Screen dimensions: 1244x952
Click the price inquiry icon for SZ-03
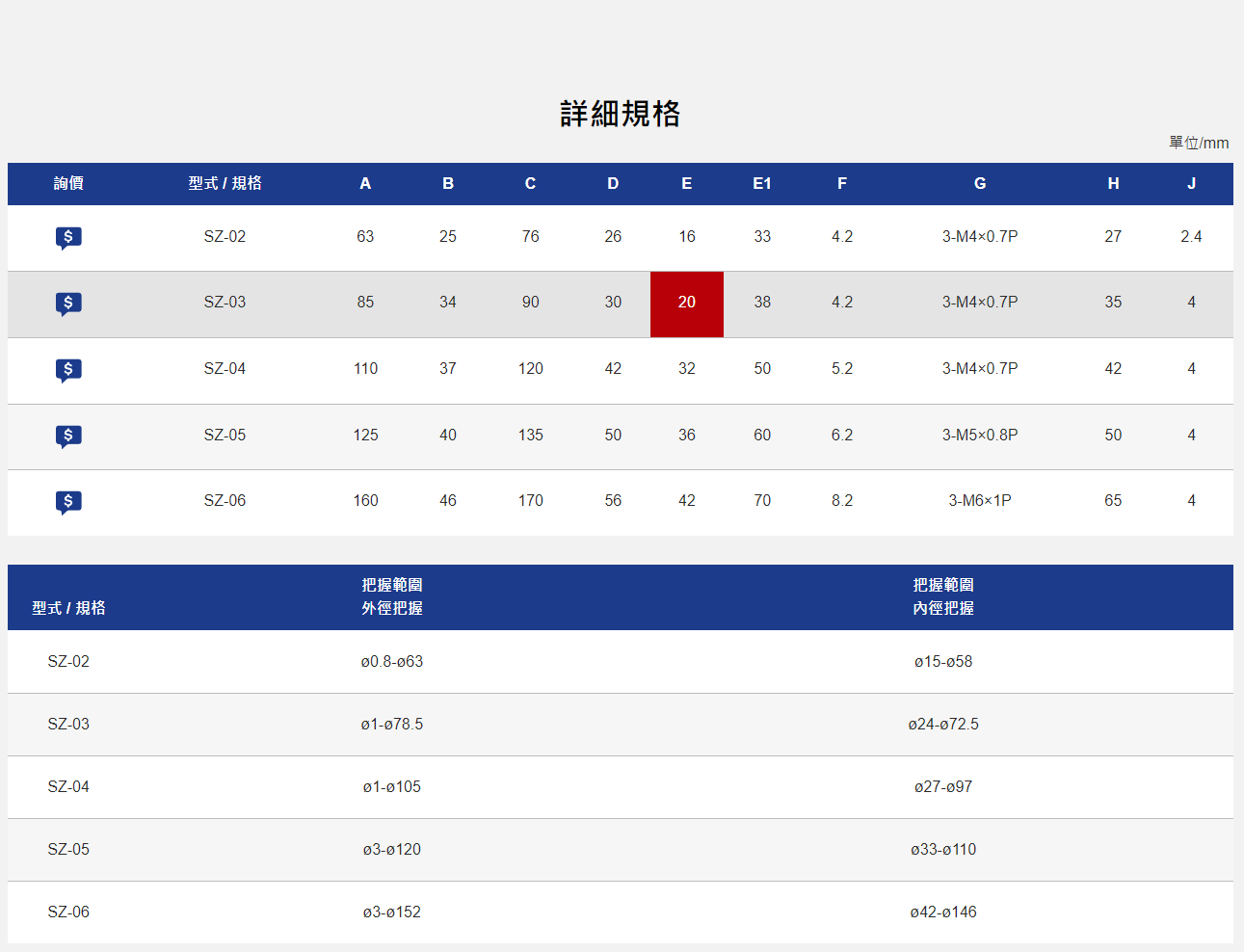pyautogui.click(x=68, y=304)
